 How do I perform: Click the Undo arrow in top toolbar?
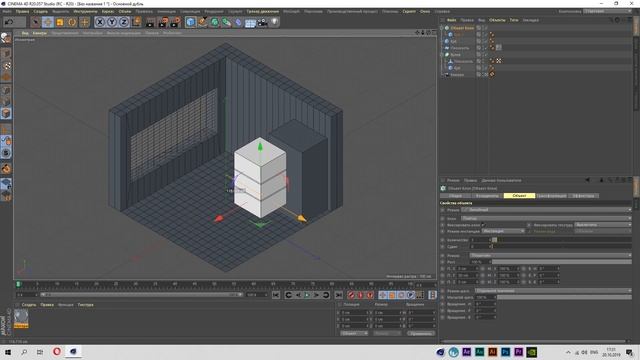click(x=9, y=22)
